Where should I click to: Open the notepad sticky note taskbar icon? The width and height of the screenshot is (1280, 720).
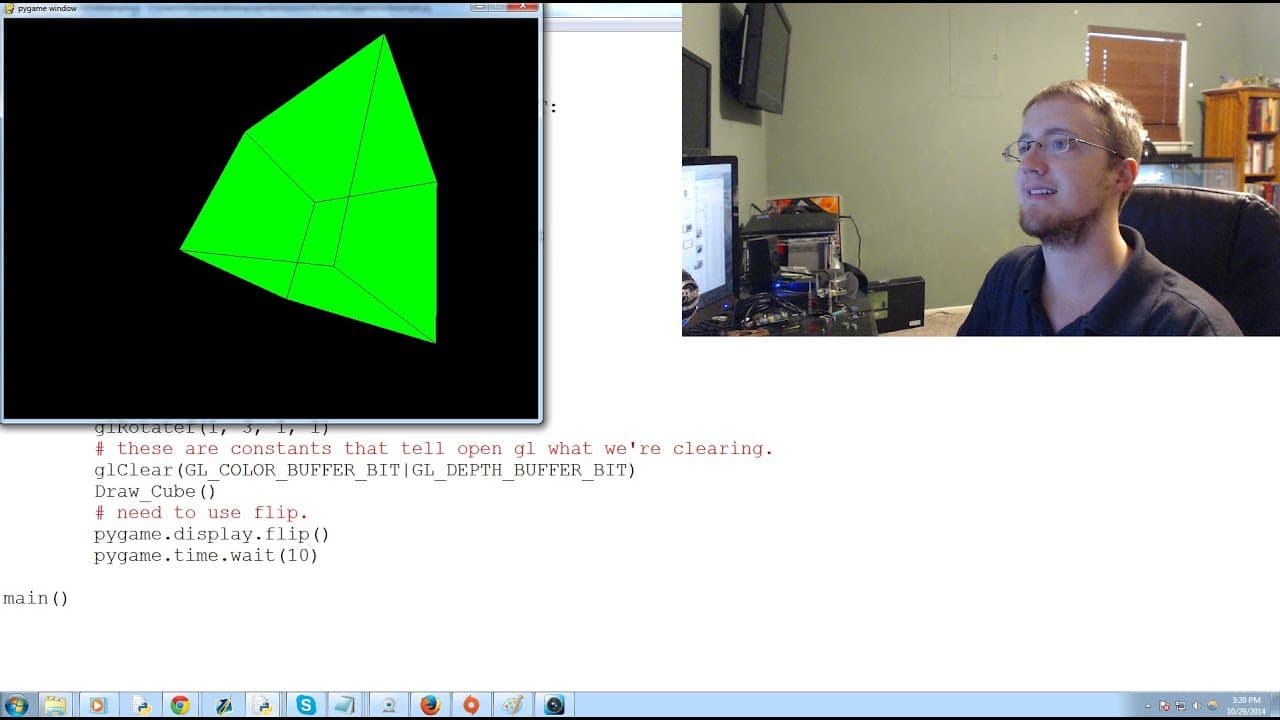tap(344, 705)
